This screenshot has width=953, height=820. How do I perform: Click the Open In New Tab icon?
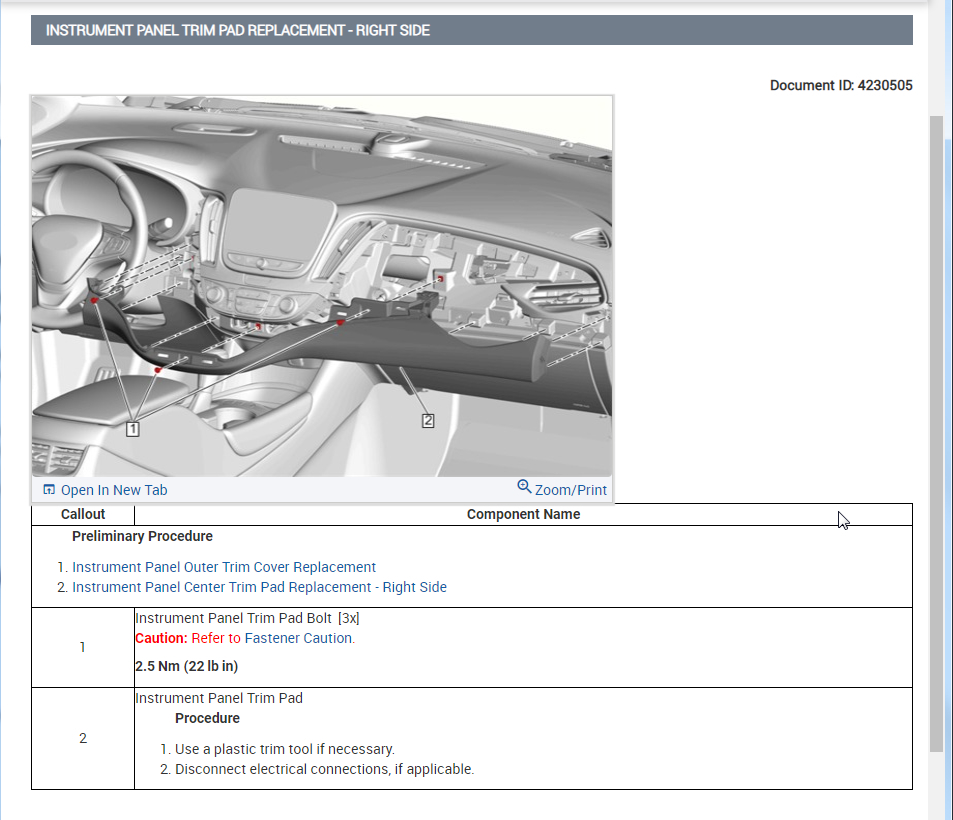tap(49, 490)
